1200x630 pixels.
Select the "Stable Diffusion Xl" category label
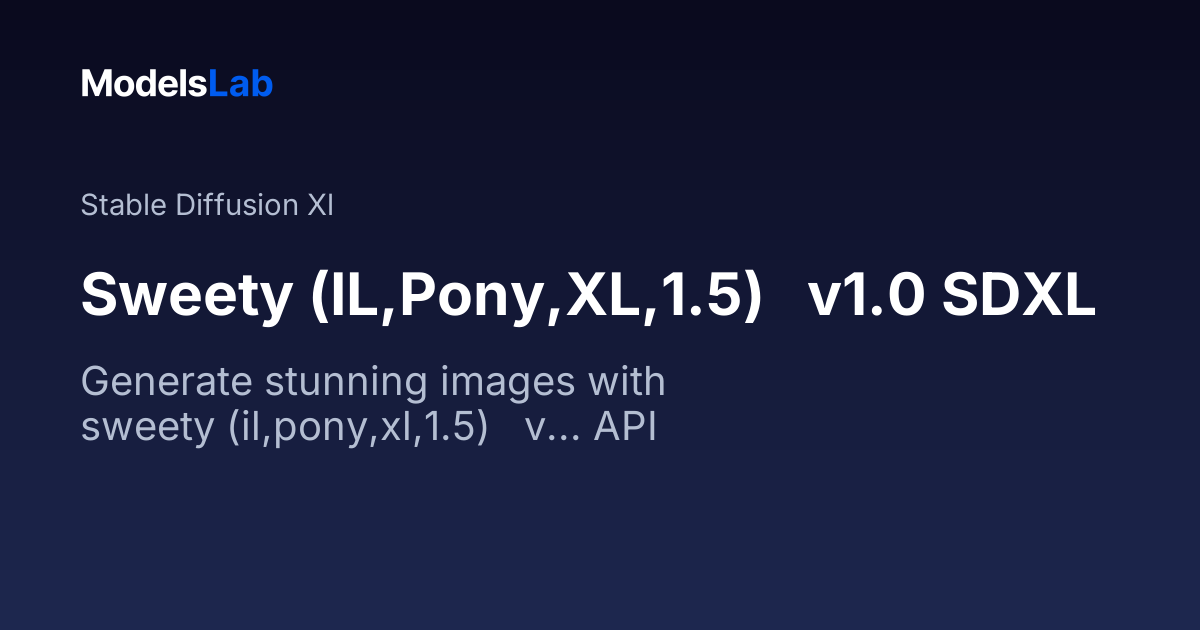coord(207,206)
